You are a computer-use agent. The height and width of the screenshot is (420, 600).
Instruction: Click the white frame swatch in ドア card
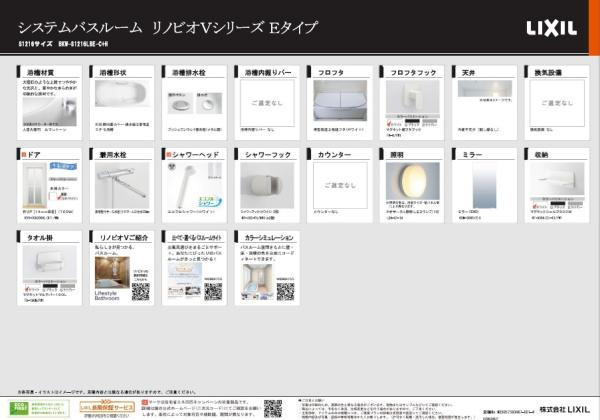(x=53, y=195)
